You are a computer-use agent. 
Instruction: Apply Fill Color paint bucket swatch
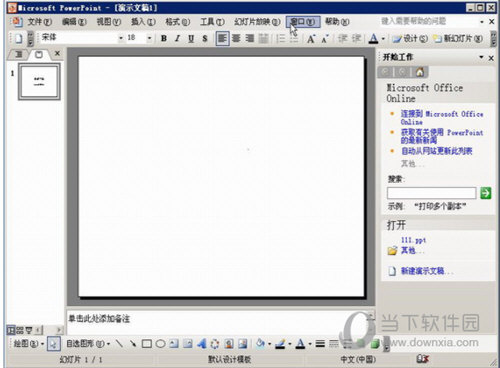(261, 344)
